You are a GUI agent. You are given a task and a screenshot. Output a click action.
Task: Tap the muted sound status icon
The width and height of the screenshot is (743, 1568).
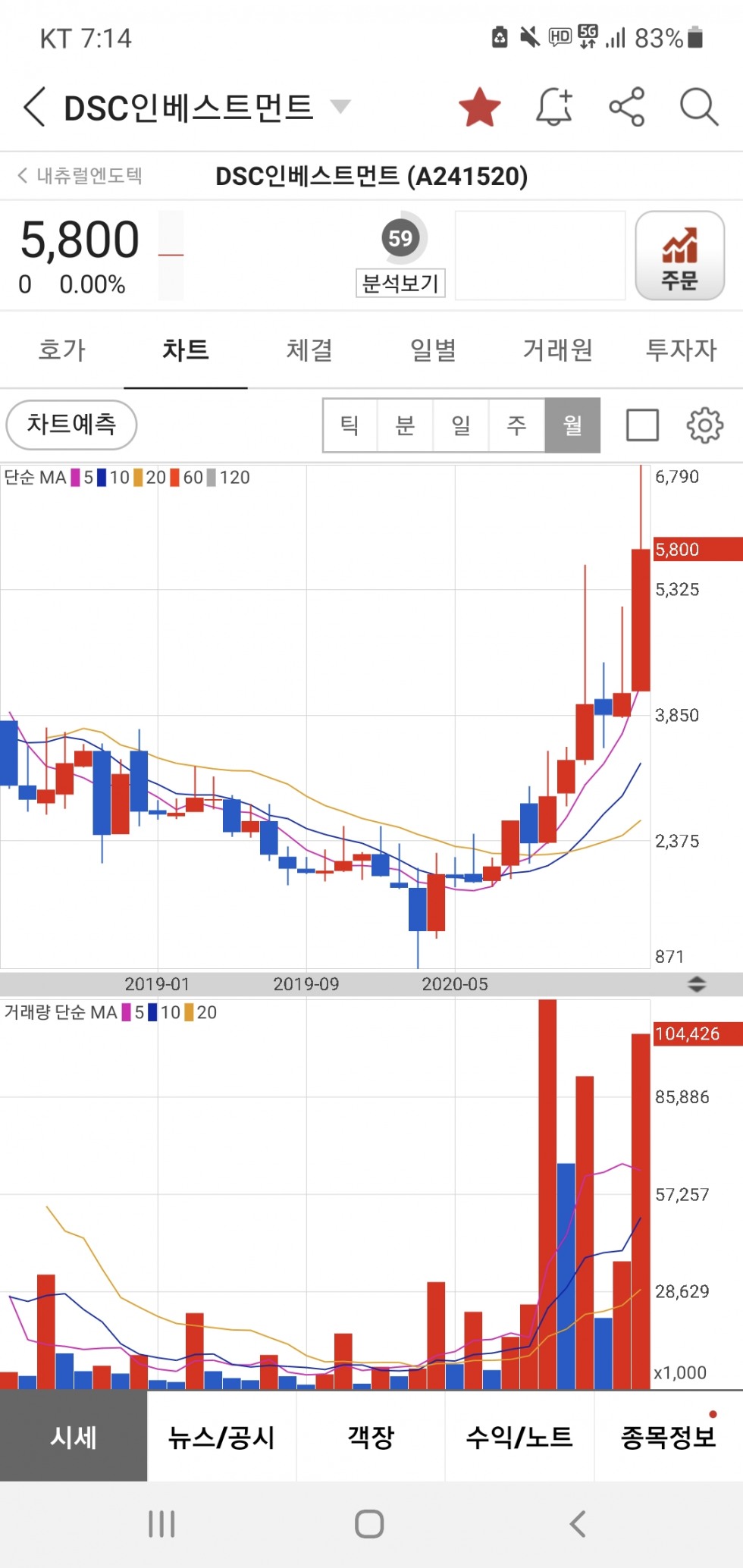coord(529,36)
